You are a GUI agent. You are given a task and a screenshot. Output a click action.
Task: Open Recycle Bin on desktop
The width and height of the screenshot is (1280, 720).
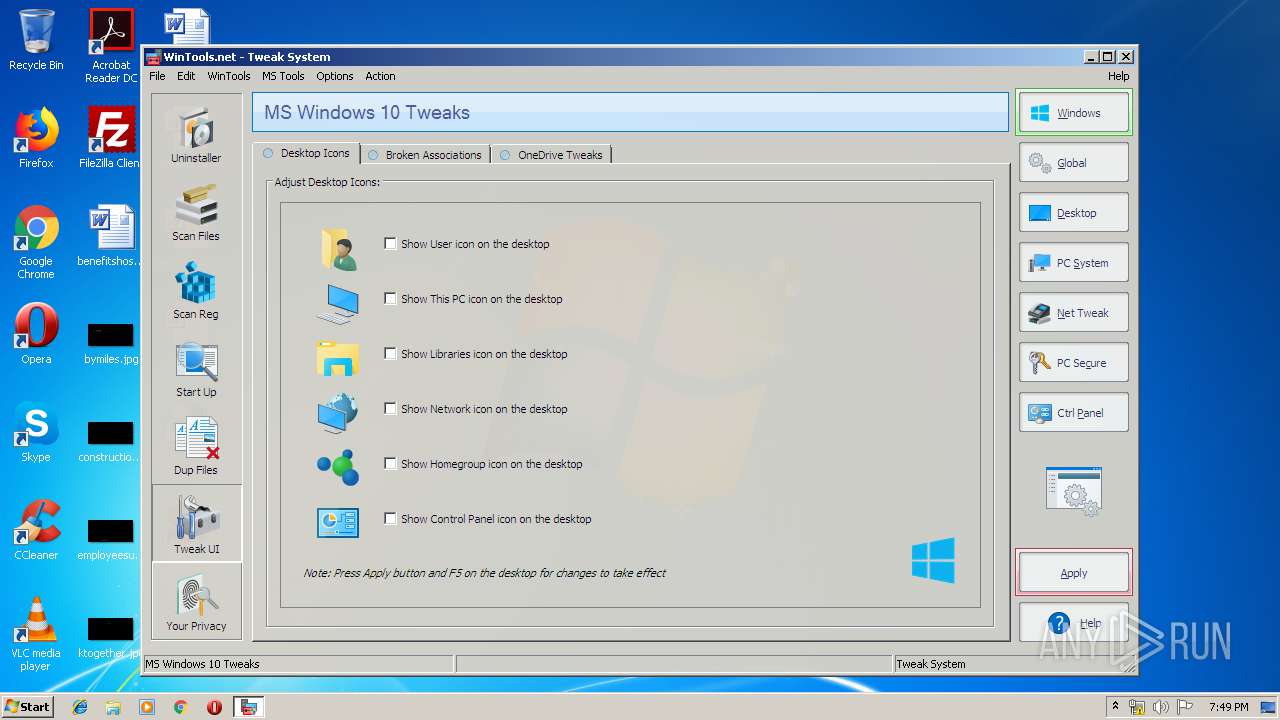[x=36, y=40]
